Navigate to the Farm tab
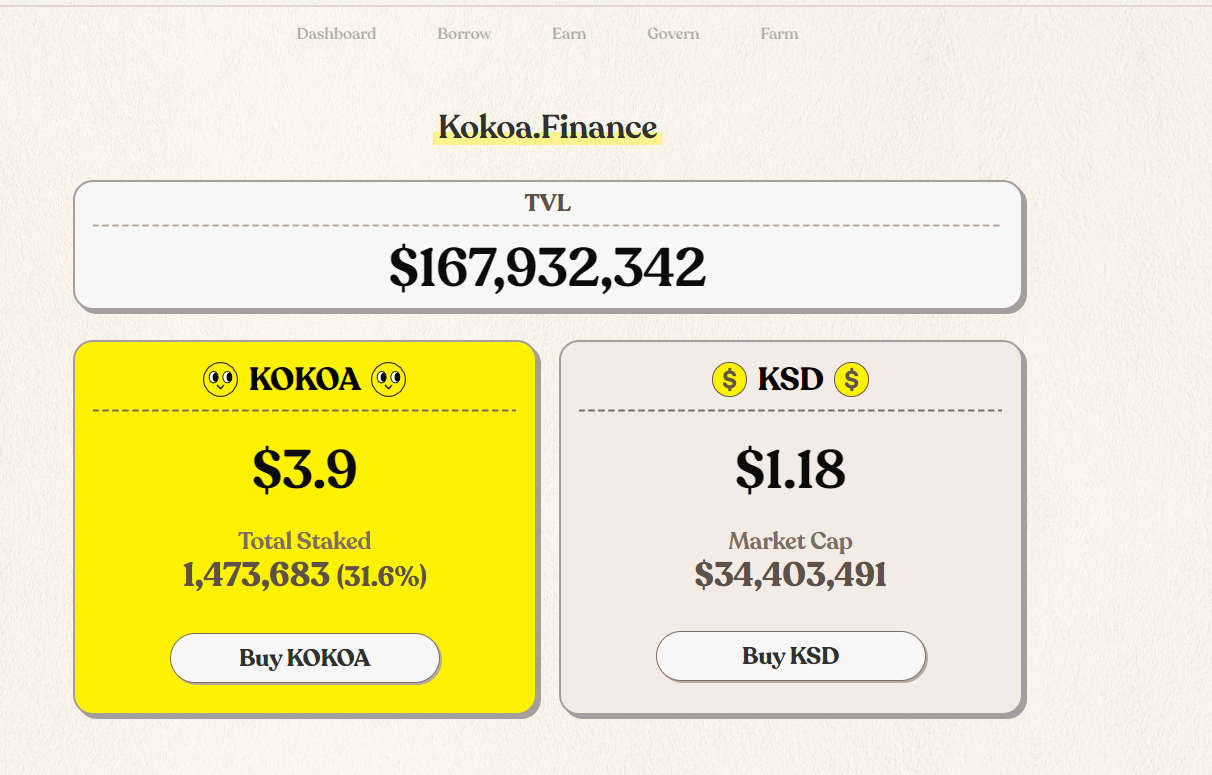Screen dimensions: 1212x775 coord(779,34)
